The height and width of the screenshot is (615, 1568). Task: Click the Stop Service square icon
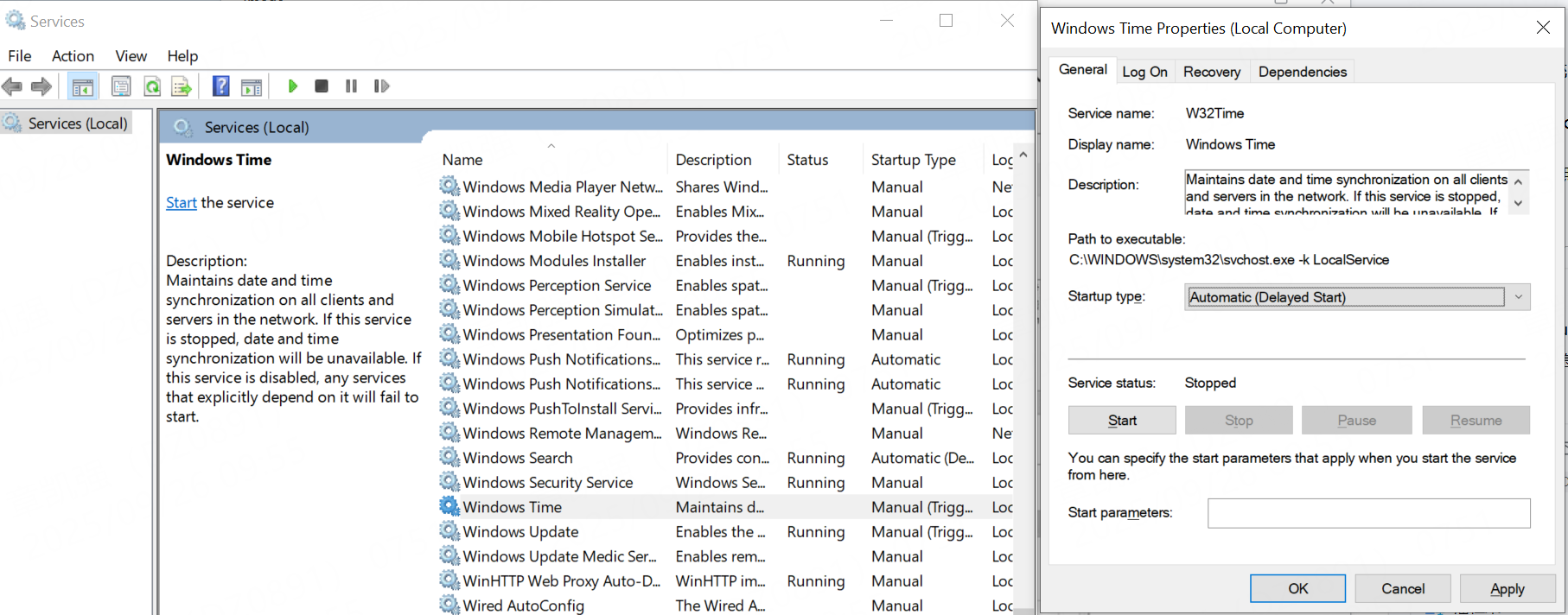click(x=322, y=86)
